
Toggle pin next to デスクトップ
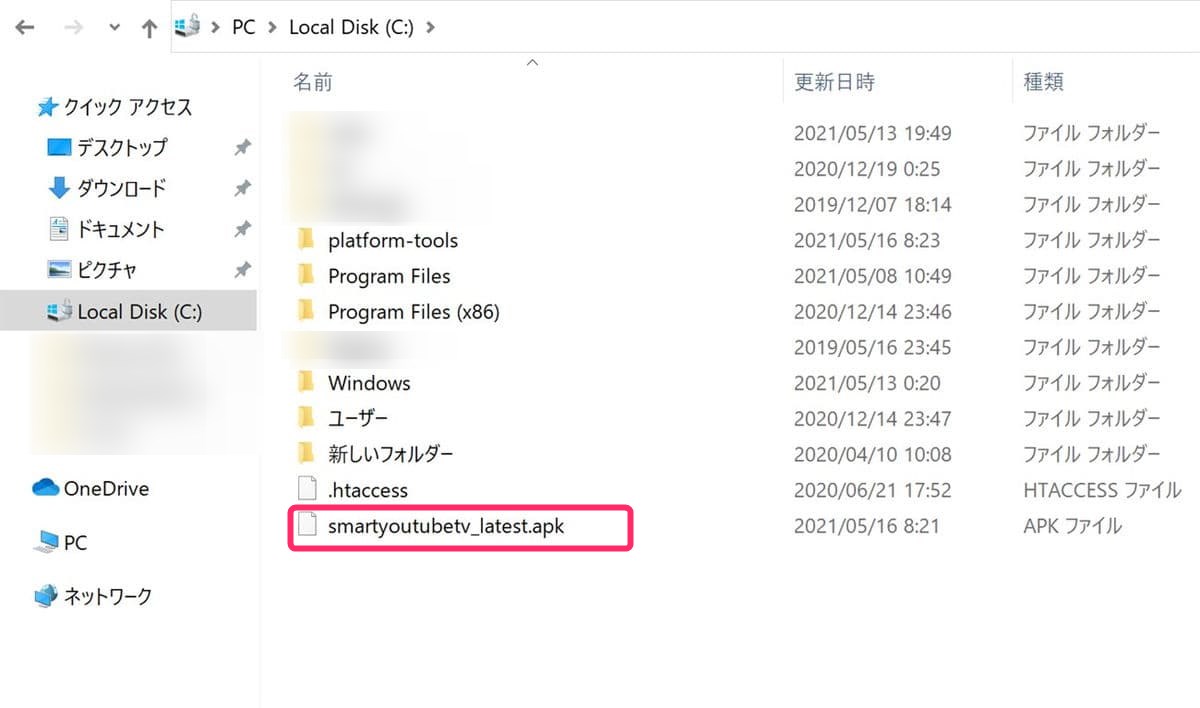pos(242,147)
